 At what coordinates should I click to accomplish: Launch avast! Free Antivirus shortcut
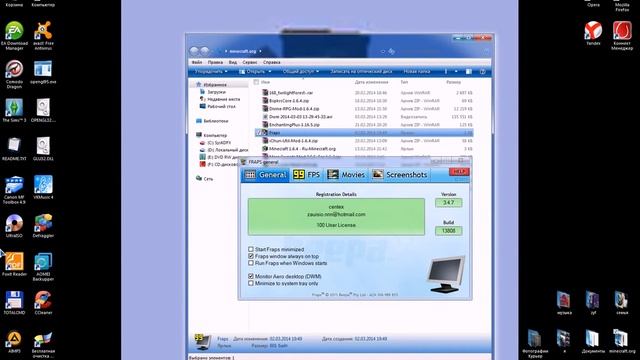point(43,36)
